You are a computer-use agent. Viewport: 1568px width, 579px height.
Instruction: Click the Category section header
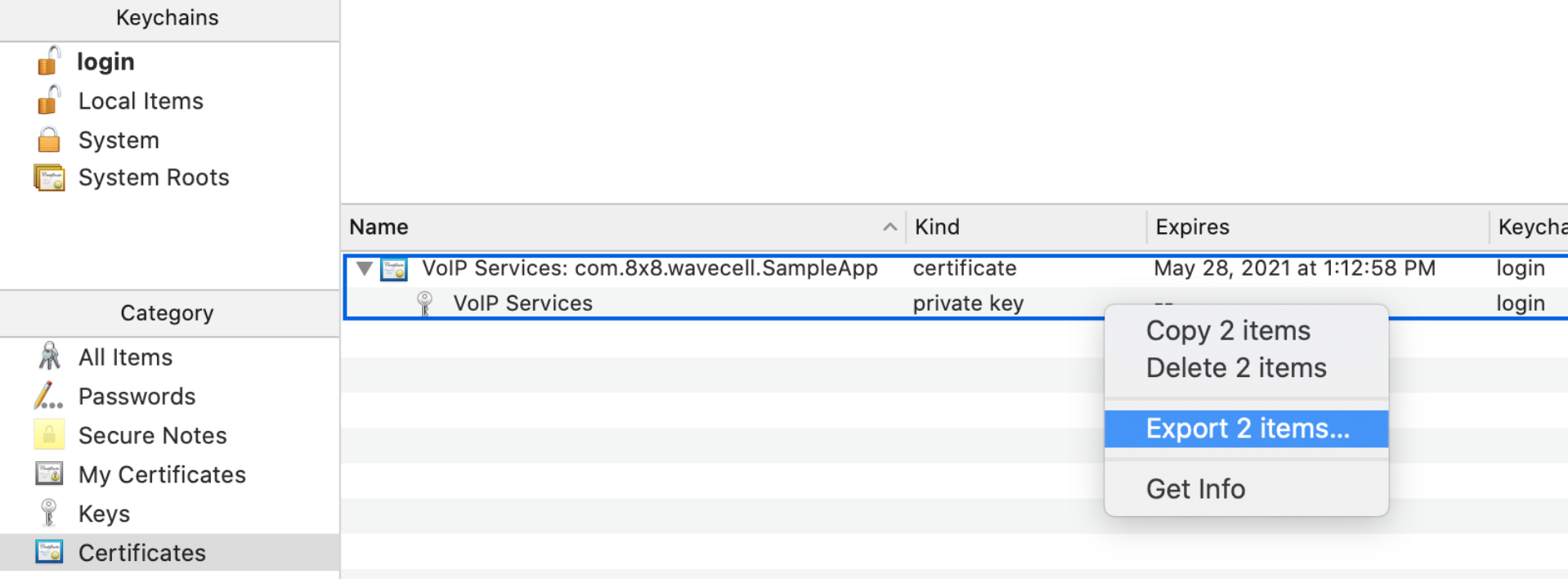(x=168, y=313)
